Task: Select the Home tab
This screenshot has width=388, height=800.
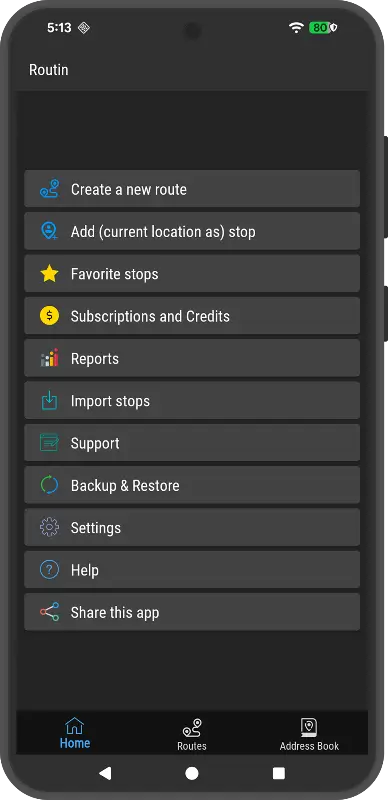Action: [x=75, y=733]
